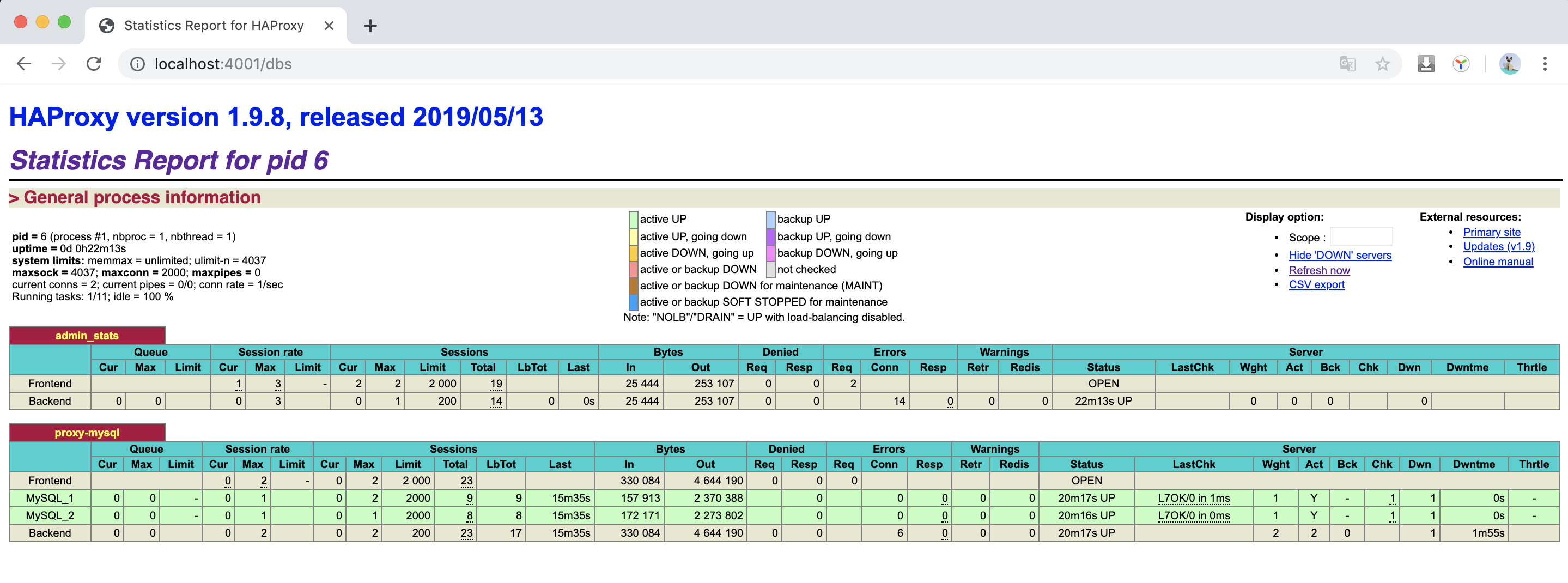Click MySQL_2 sessions total value 8
Viewport: 1568px width, 583px height.
(x=469, y=515)
